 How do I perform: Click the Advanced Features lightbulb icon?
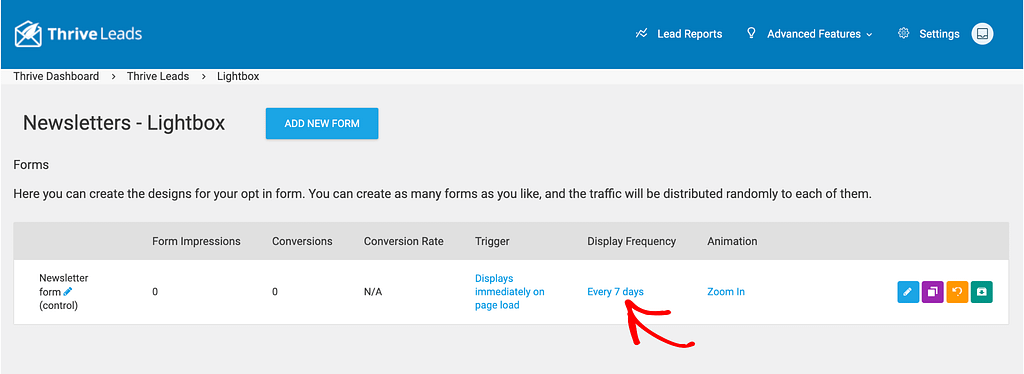tap(751, 33)
